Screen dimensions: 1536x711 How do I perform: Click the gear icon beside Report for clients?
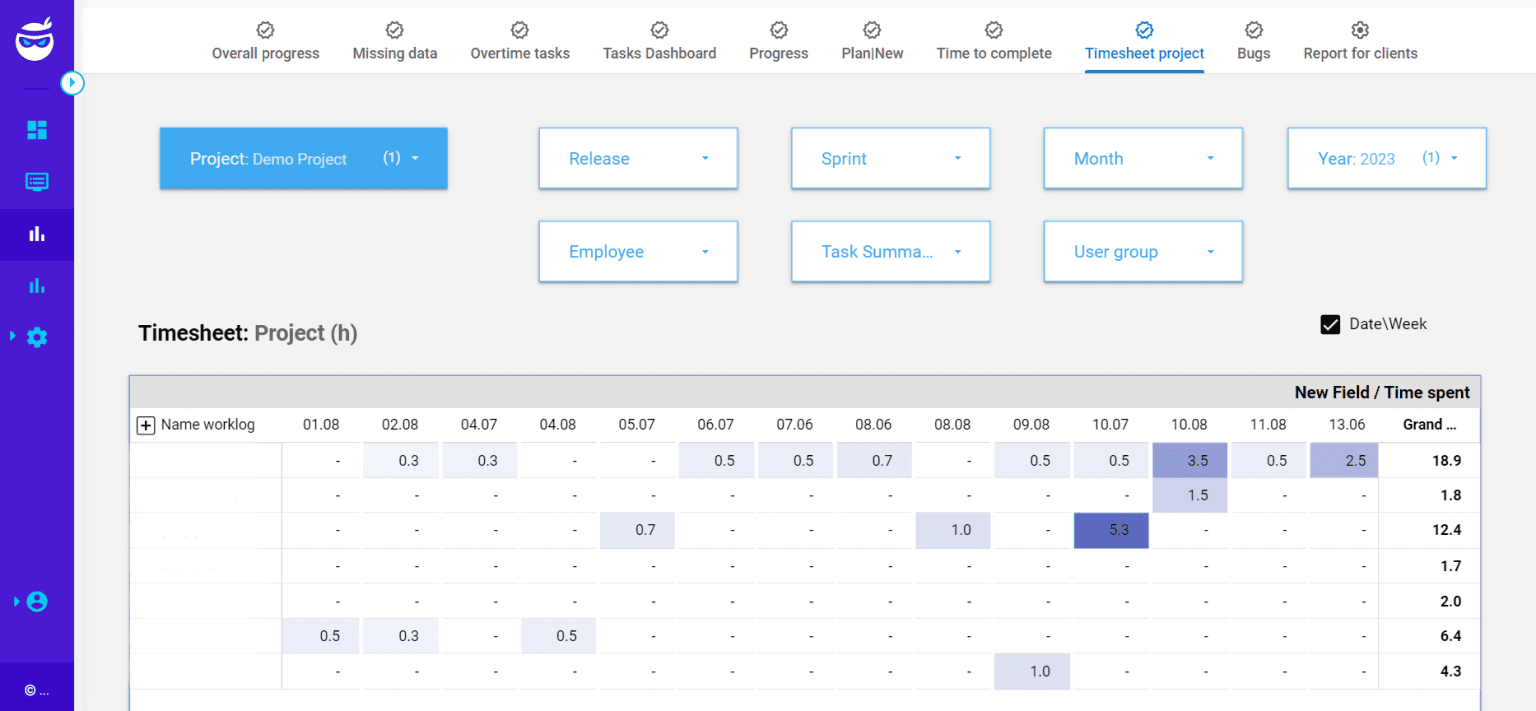click(x=1360, y=30)
